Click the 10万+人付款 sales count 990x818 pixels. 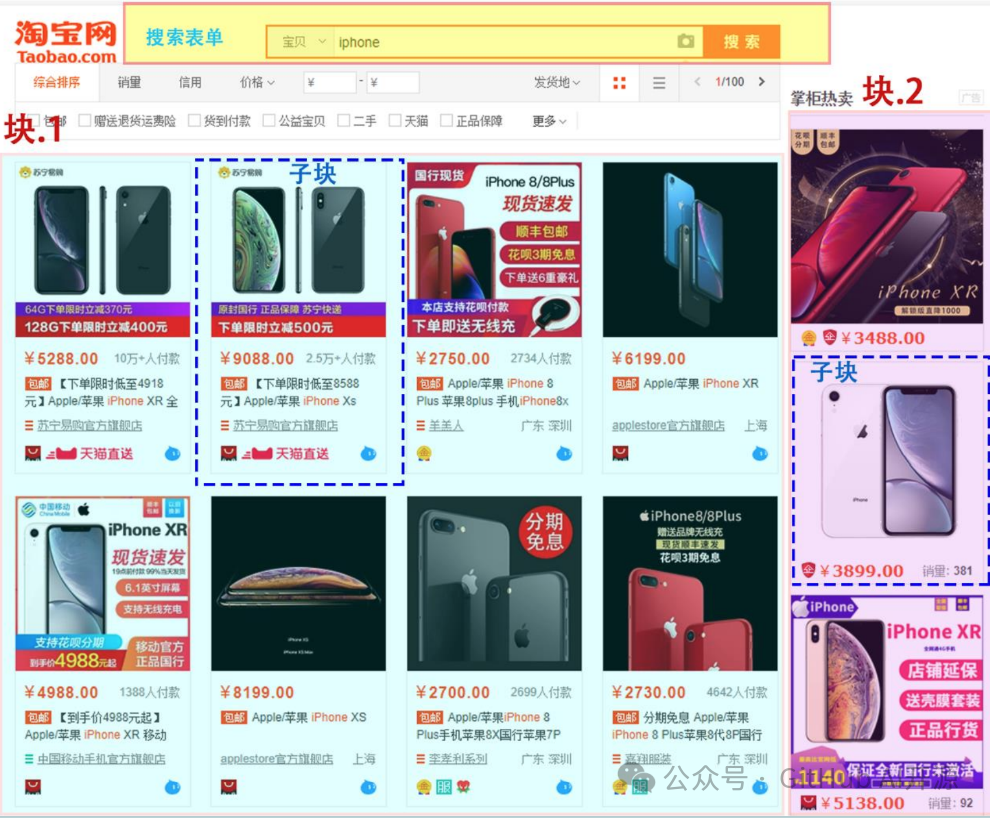[x=147, y=359]
